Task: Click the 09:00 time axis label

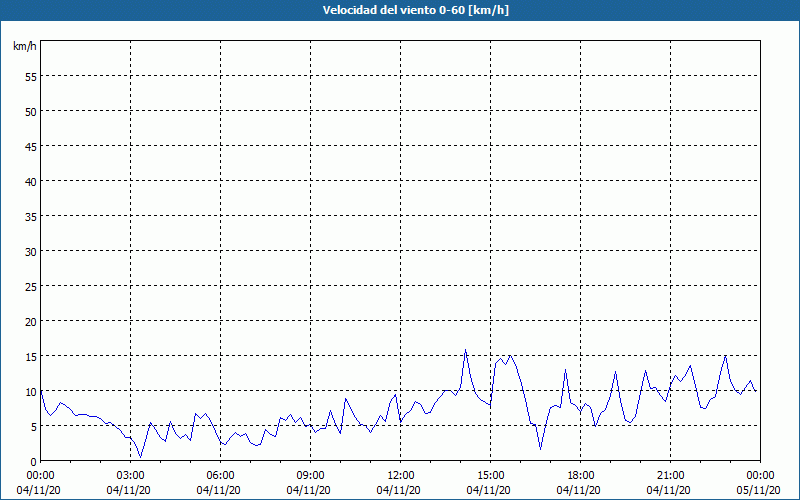Action: point(311,476)
